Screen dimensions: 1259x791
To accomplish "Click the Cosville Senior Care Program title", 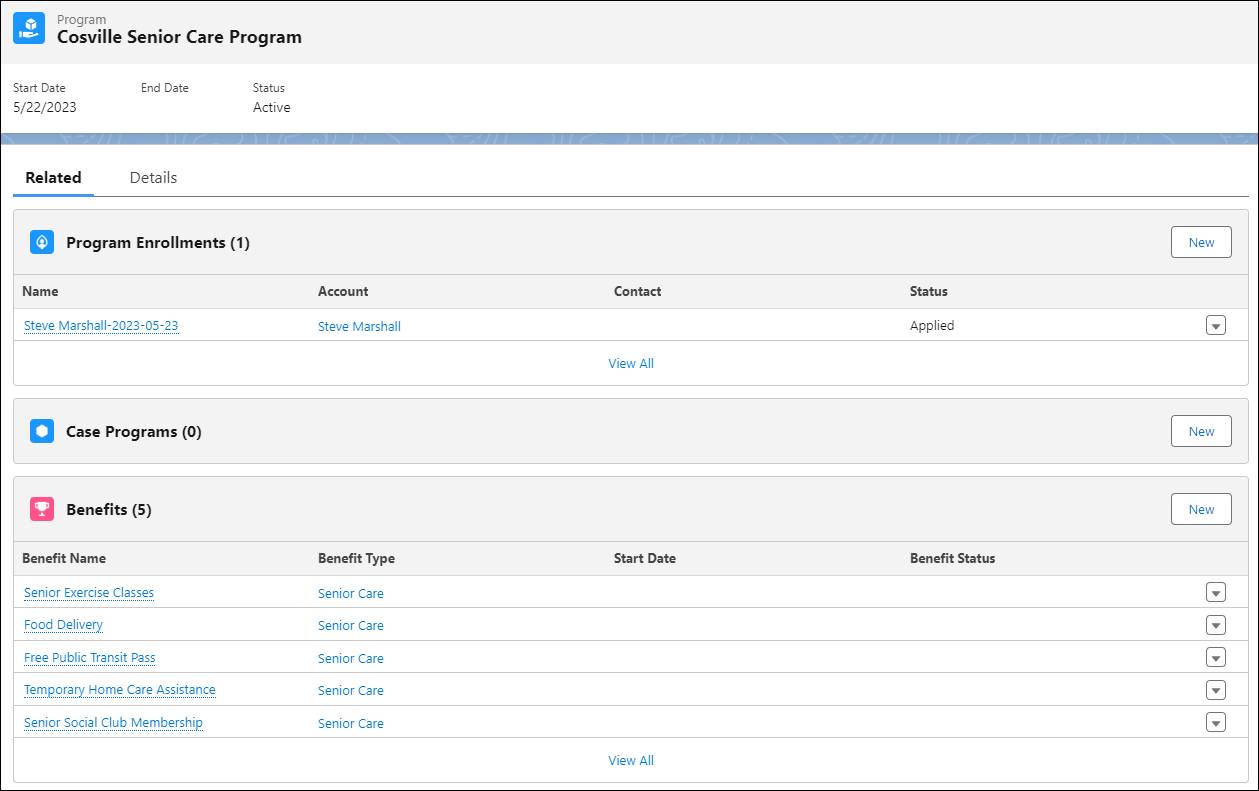I will pos(179,38).
